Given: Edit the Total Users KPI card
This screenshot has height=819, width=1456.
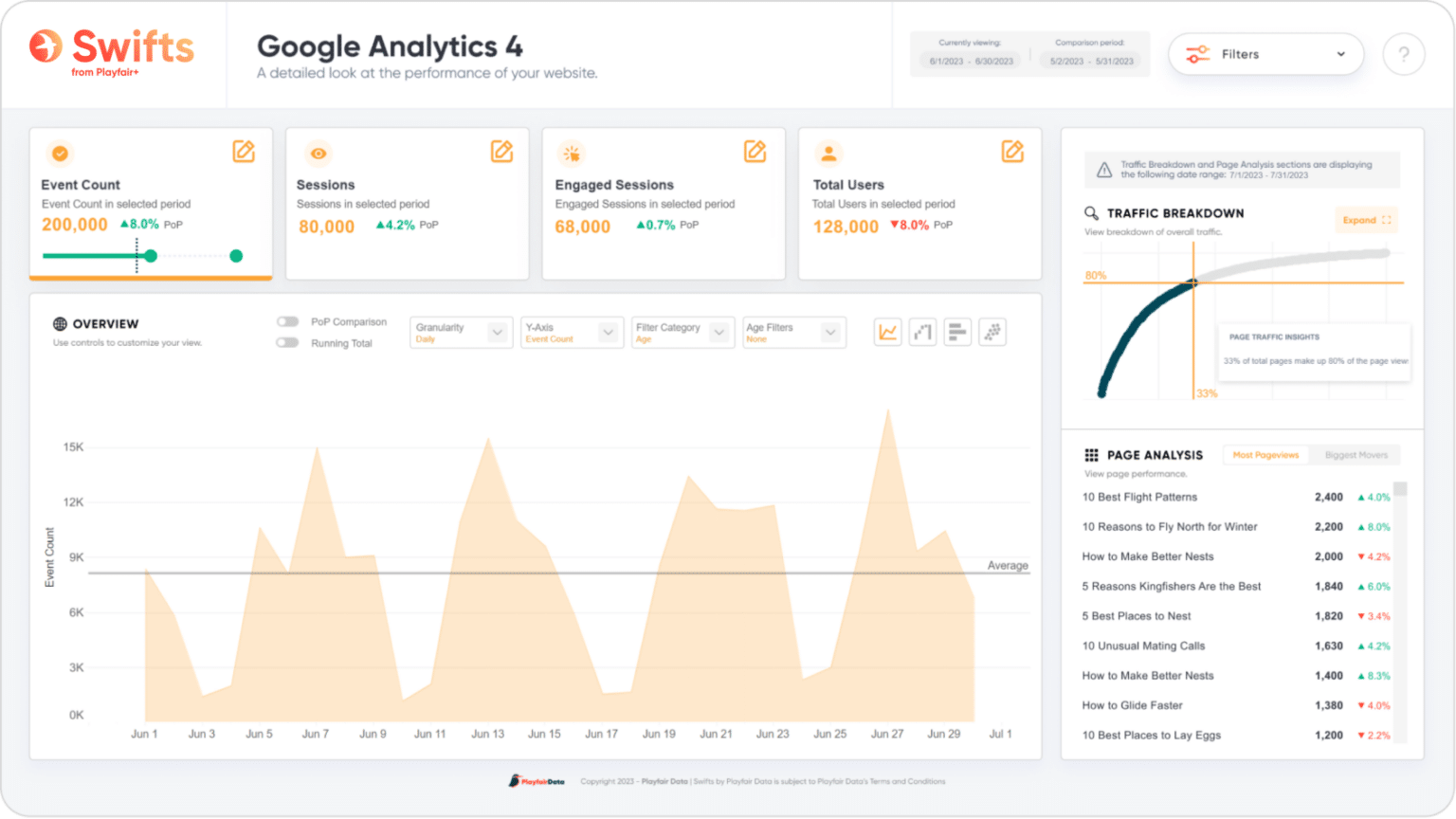Looking at the screenshot, I should 1013,151.
